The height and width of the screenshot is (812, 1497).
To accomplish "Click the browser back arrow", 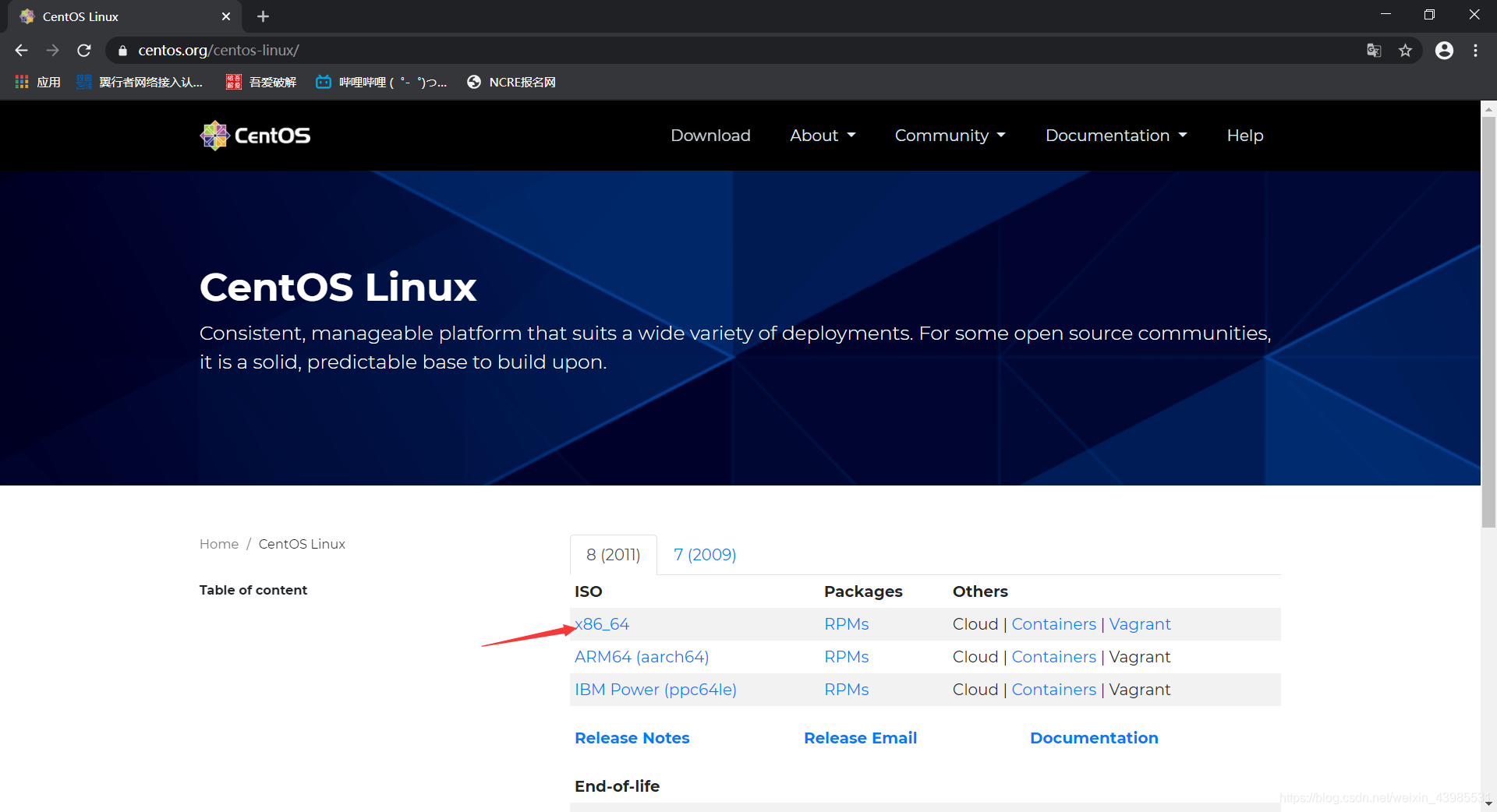I will pyautogui.click(x=21, y=51).
